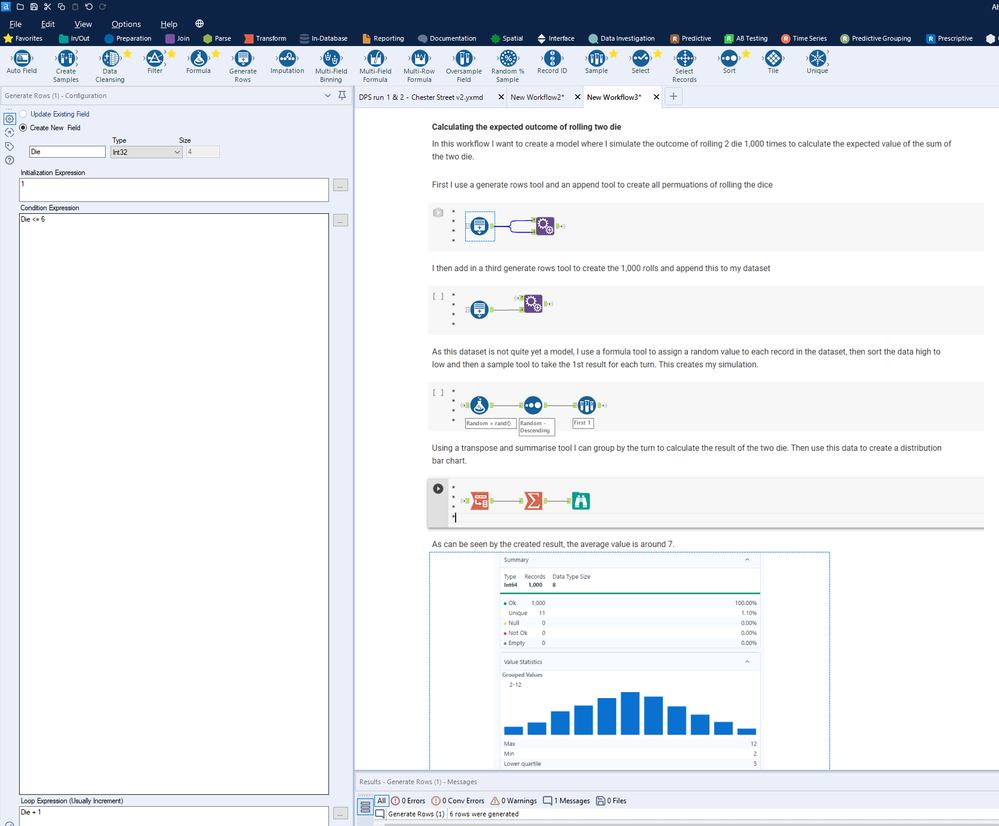Open Condition Expression editor ellipsis button

[x=341, y=221]
